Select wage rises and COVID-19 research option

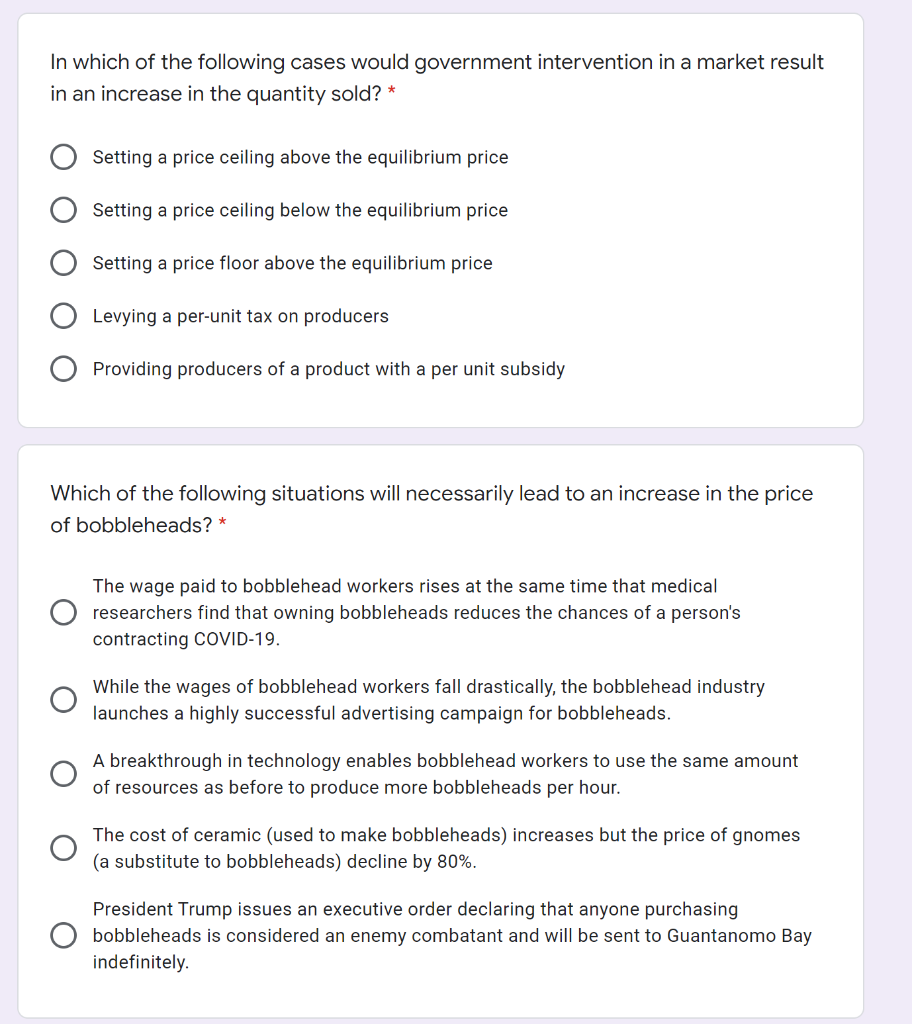pos(63,613)
